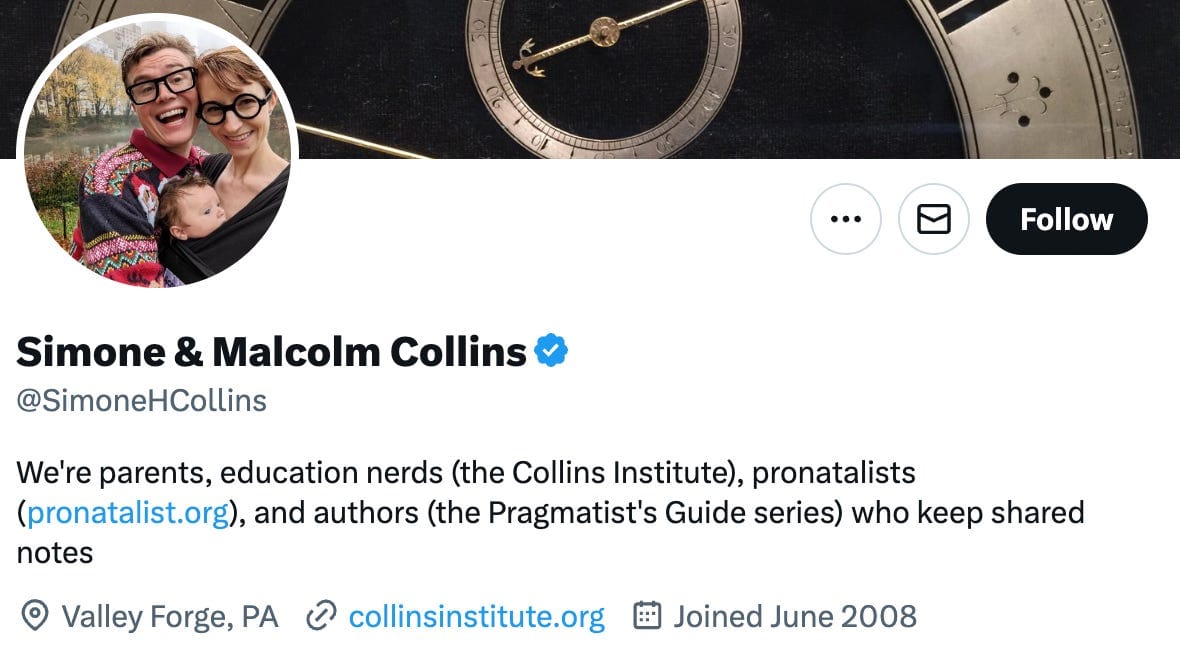The width and height of the screenshot is (1180, 664).
Task: Follow Simone & Malcolm Collins
Action: click(x=1066, y=219)
